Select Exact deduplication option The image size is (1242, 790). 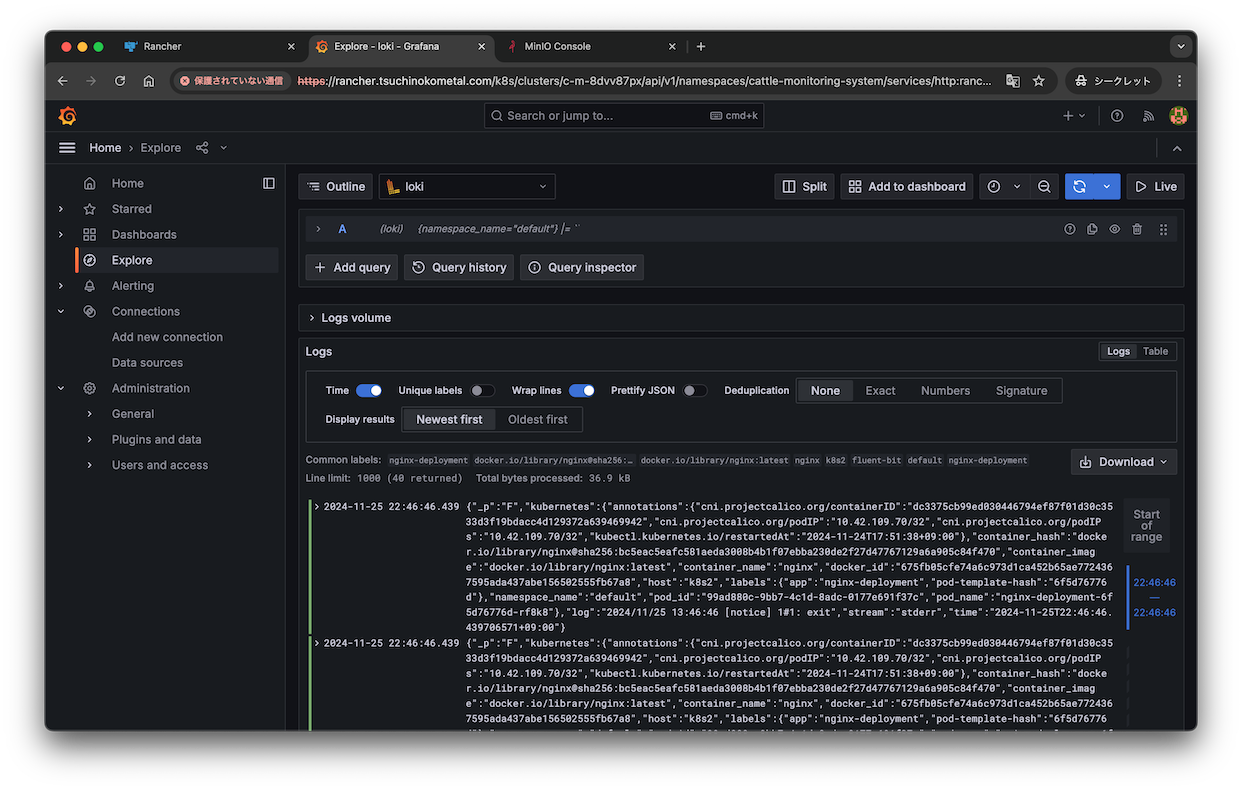click(x=880, y=391)
